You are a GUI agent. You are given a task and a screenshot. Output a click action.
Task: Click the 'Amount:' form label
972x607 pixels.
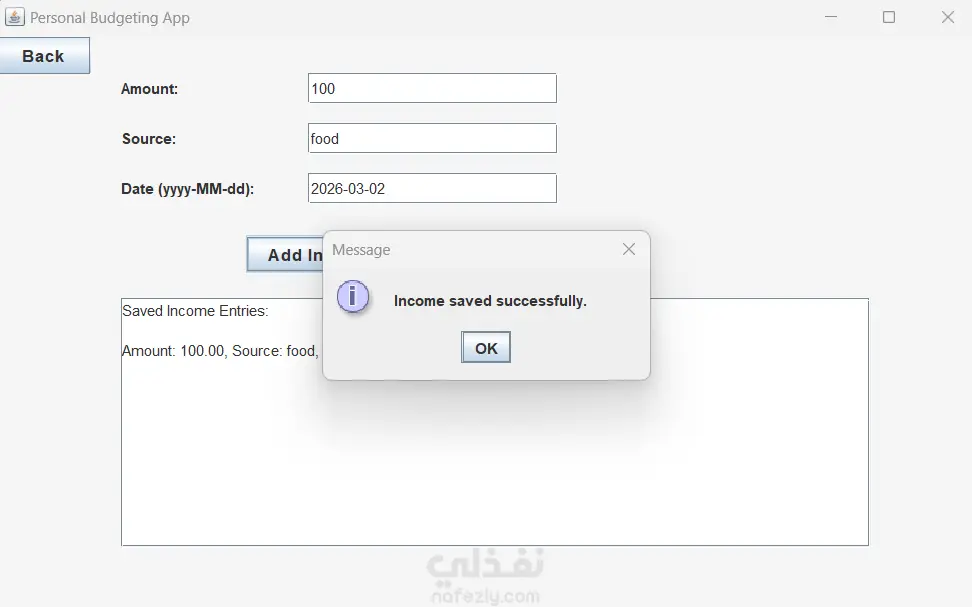point(149,89)
